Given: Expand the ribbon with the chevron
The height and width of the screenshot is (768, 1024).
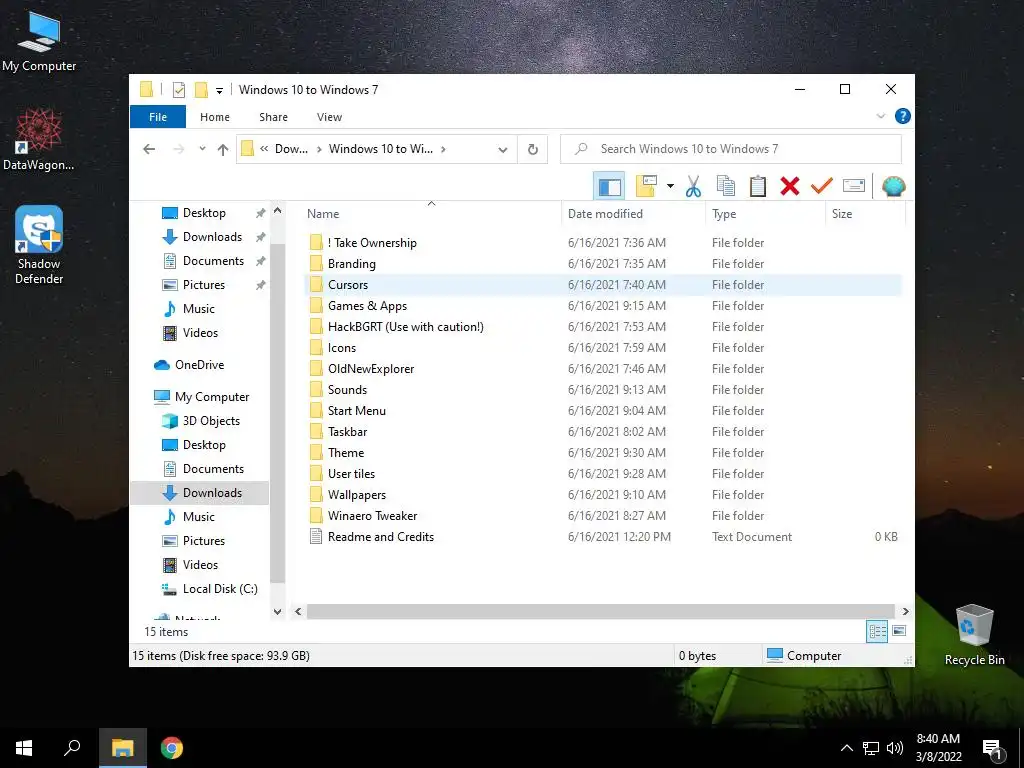Looking at the screenshot, I should click(880, 116).
